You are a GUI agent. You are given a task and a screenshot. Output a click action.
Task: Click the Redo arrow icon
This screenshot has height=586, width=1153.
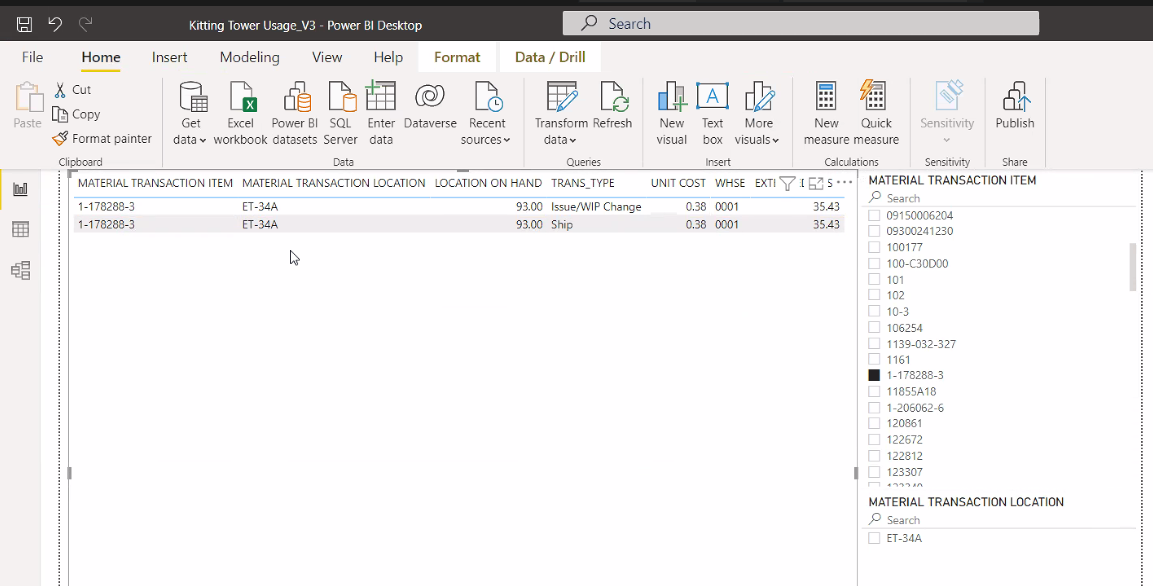click(85, 24)
